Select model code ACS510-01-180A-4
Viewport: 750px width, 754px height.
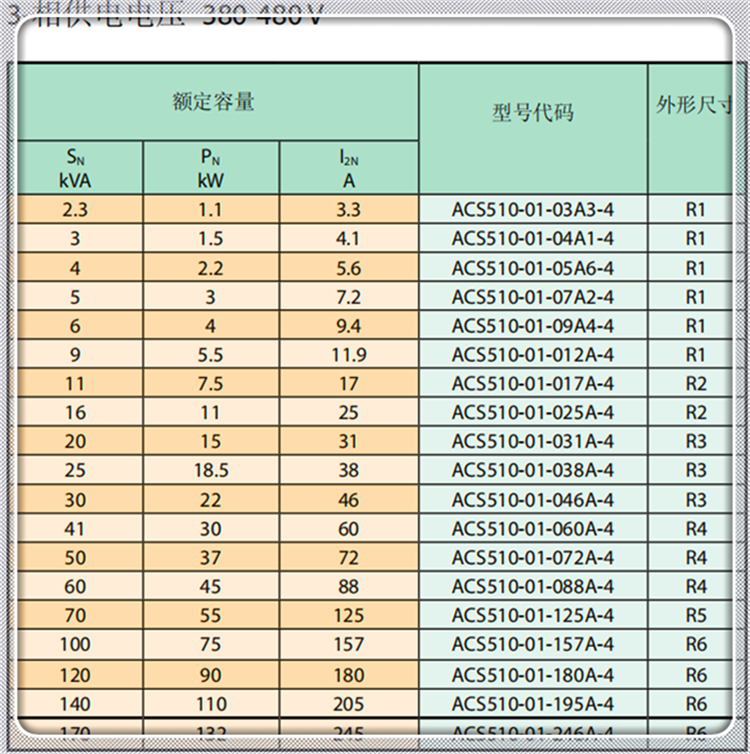coord(533,675)
